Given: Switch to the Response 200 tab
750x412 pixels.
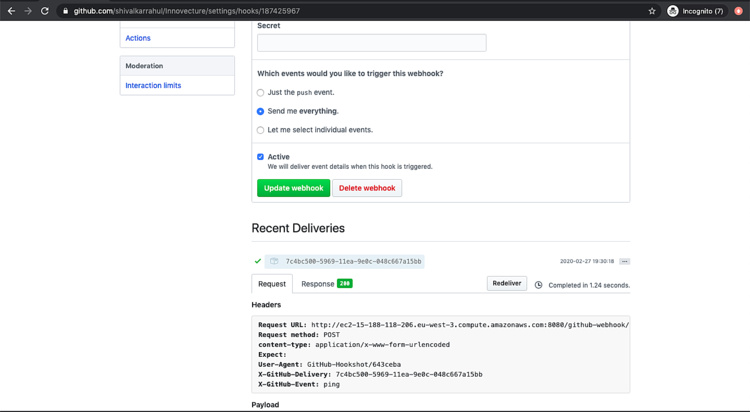Looking at the screenshot, I should click(x=326, y=283).
